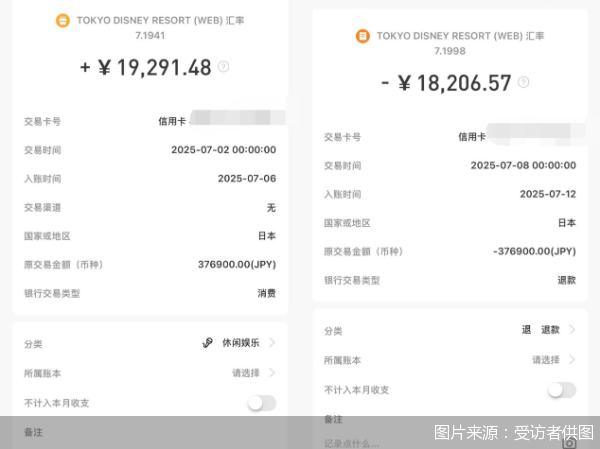
Task: Click 日本 country value in right panel
Action: (567, 223)
